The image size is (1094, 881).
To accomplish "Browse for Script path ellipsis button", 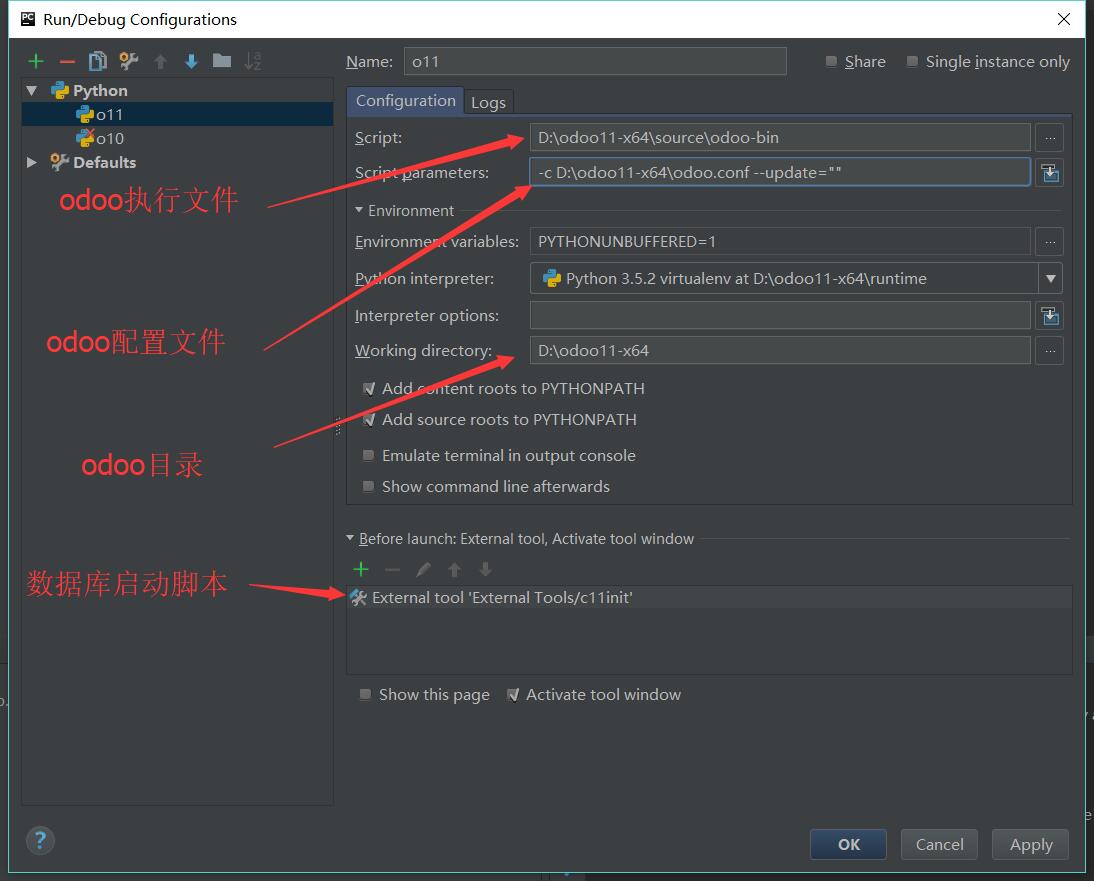I will [1049, 137].
